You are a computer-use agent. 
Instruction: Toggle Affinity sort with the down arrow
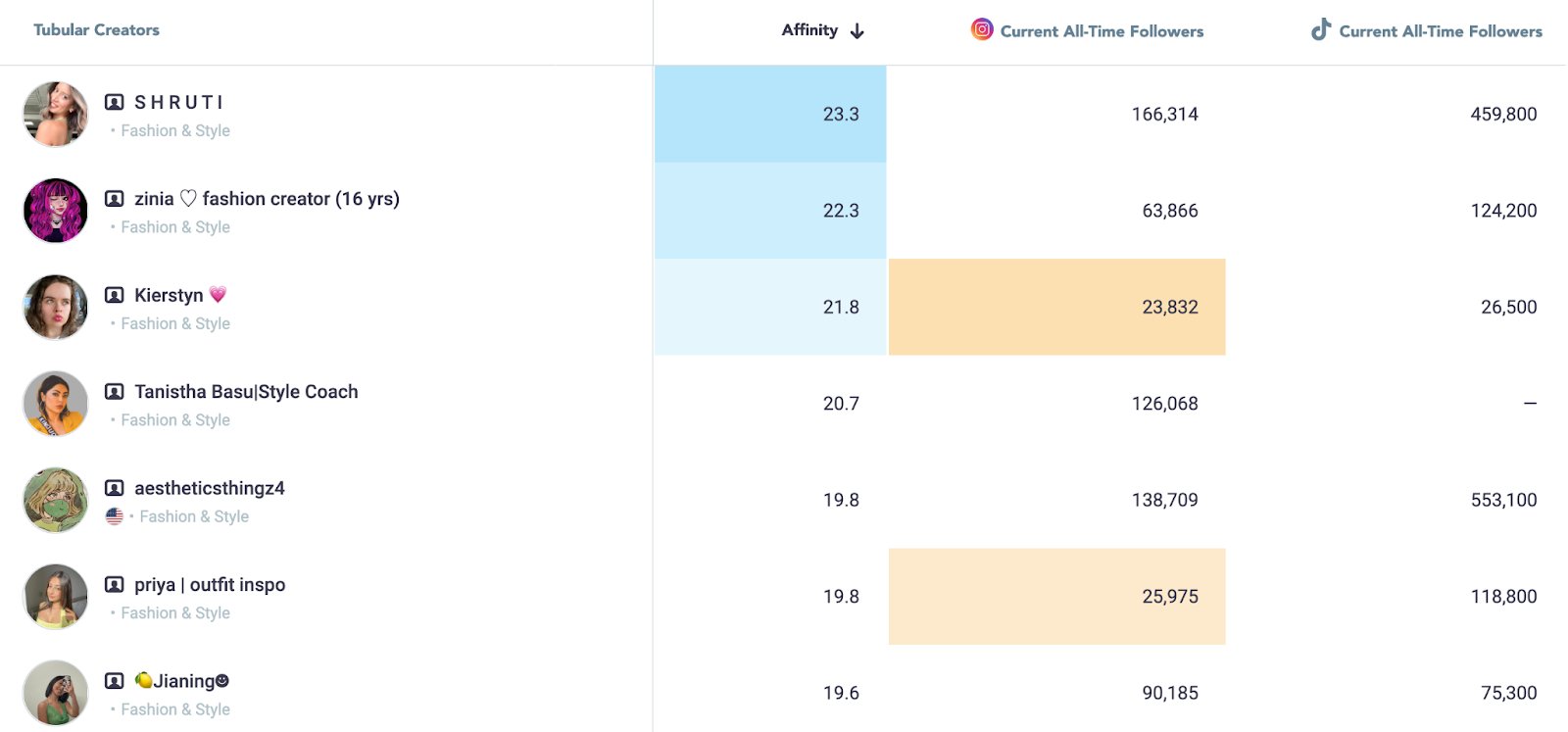[857, 31]
